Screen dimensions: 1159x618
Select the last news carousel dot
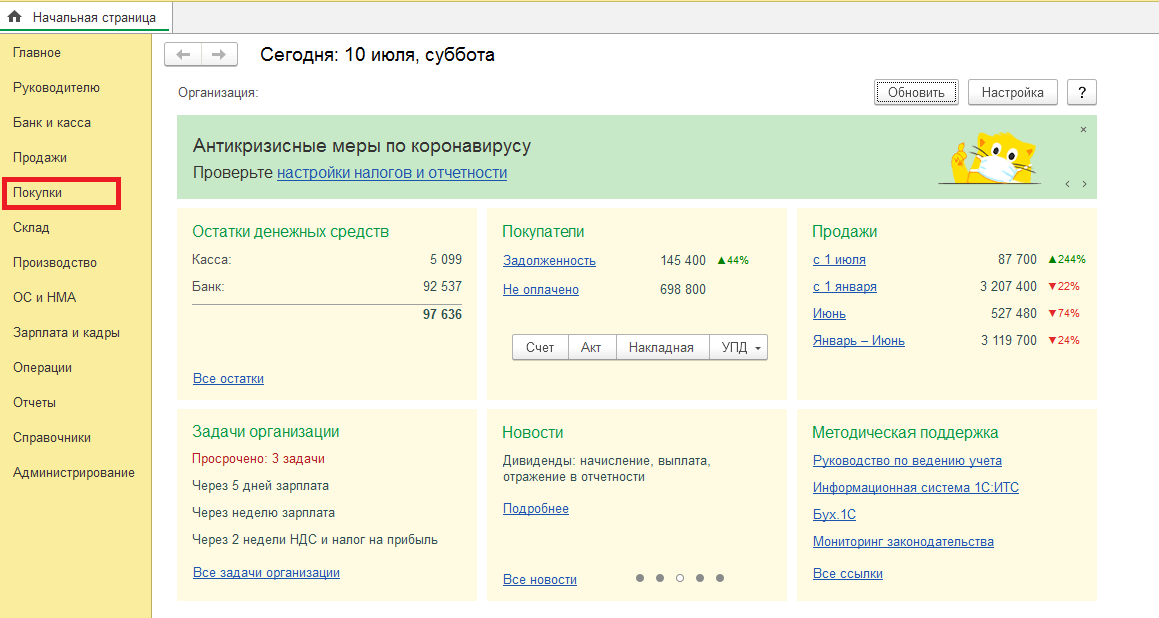coord(720,578)
